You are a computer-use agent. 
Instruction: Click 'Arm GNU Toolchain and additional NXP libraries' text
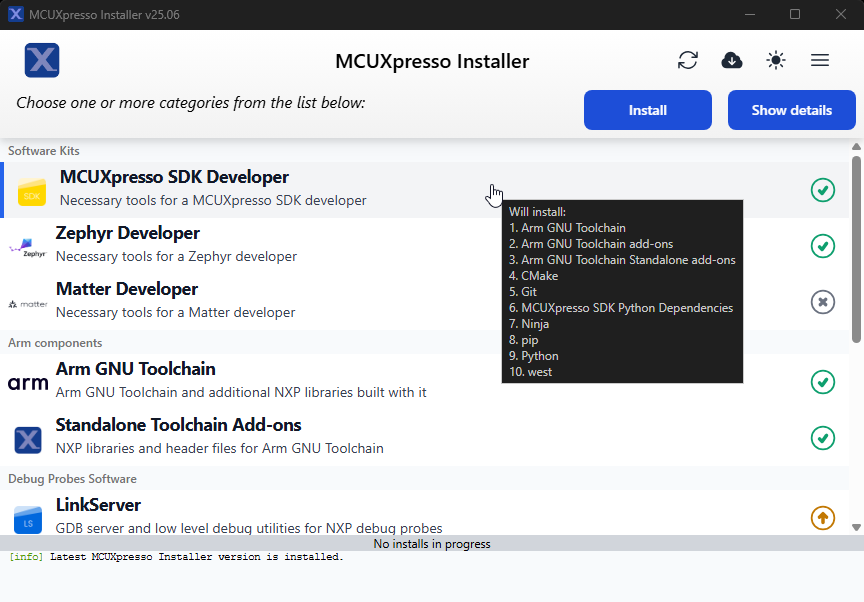click(241, 392)
